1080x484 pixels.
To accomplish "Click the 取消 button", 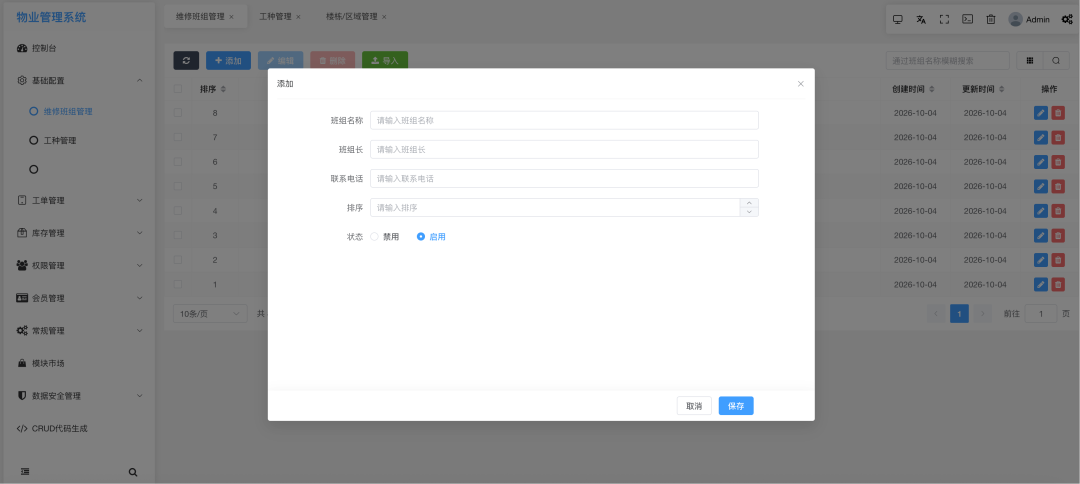I will click(x=694, y=406).
